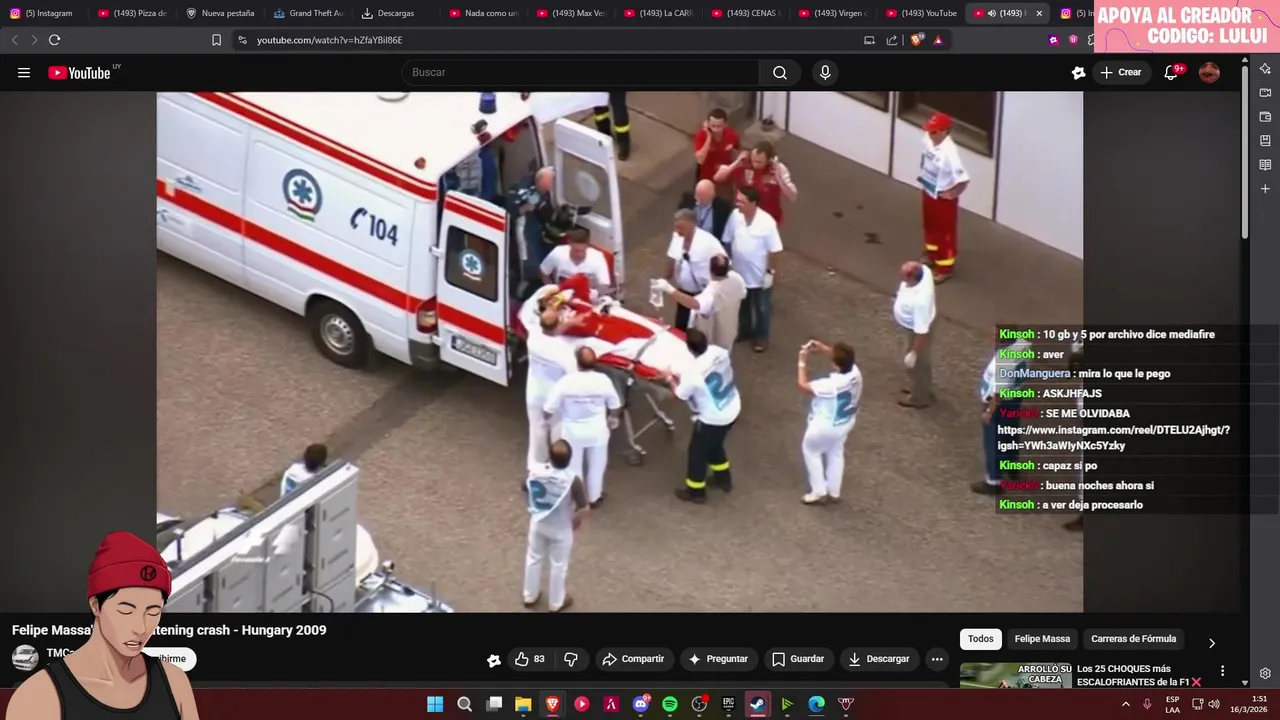Open the Instagram reel link in chat
1280x720 pixels.
pyautogui.click(x=1113, y=438)
